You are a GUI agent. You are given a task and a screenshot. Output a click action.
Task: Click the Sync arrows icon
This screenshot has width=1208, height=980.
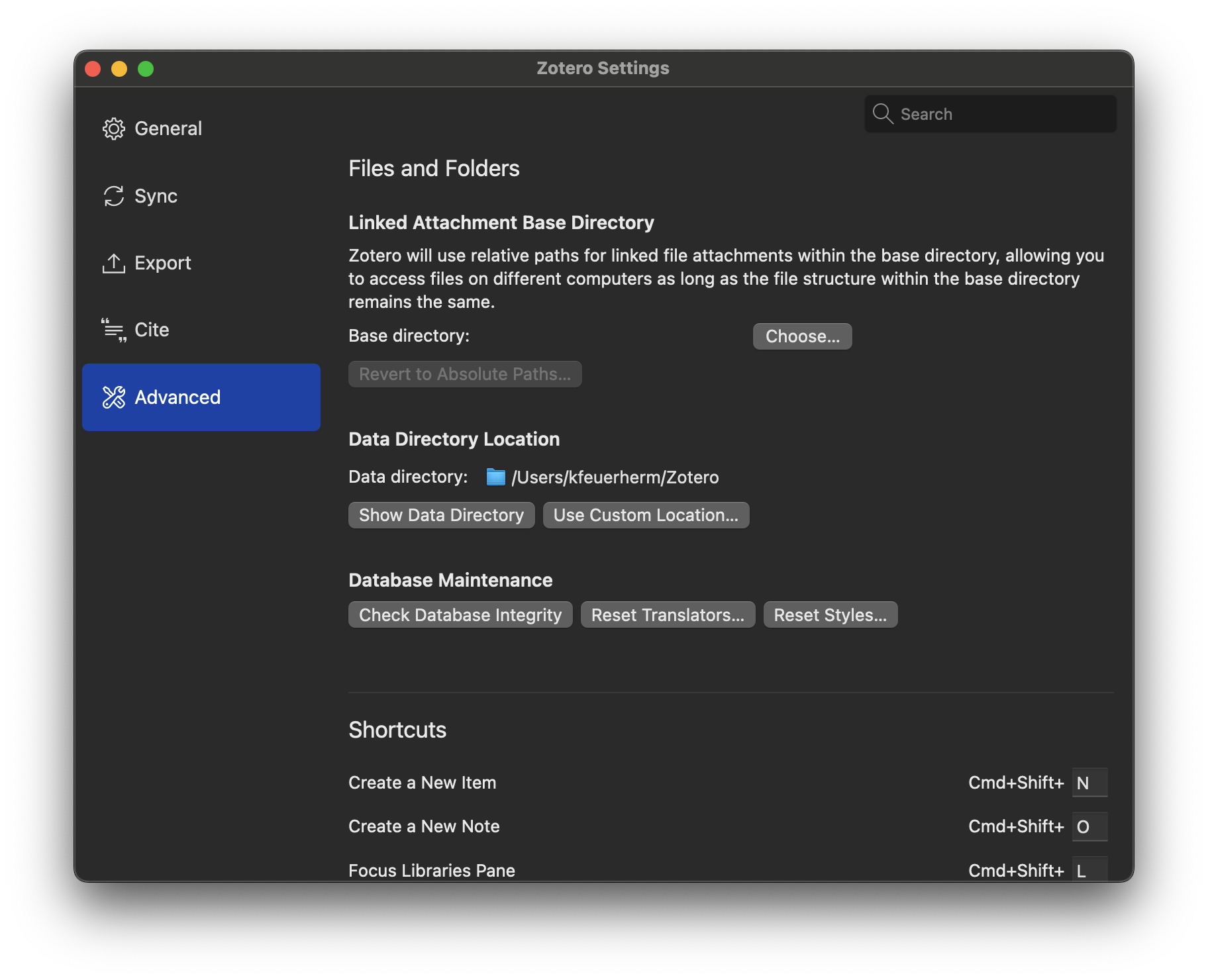(114, 196)
